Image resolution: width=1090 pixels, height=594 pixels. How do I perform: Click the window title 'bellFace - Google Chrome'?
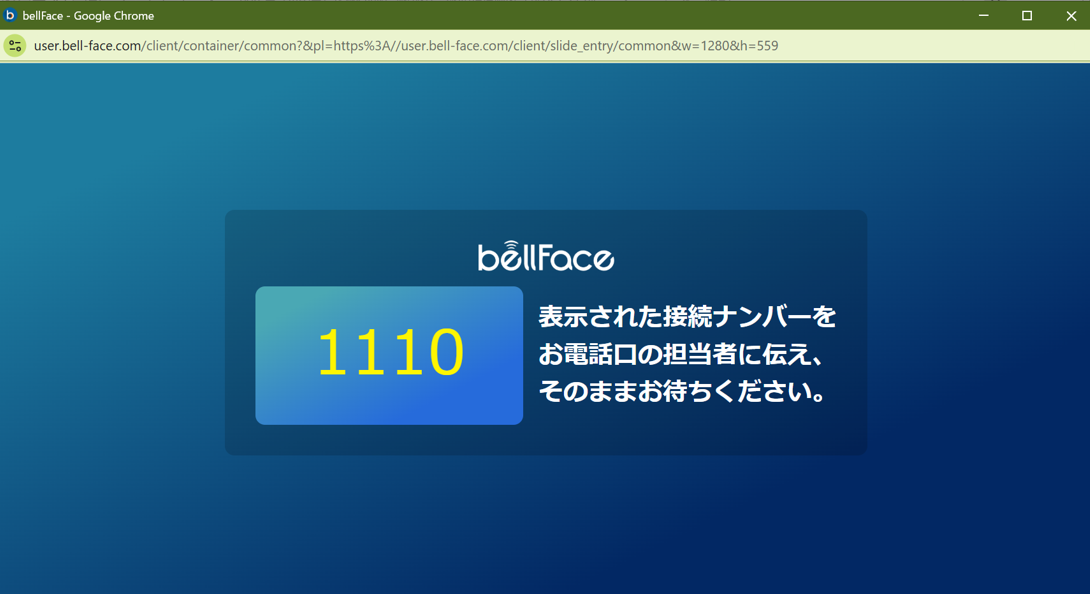(88, 15)
